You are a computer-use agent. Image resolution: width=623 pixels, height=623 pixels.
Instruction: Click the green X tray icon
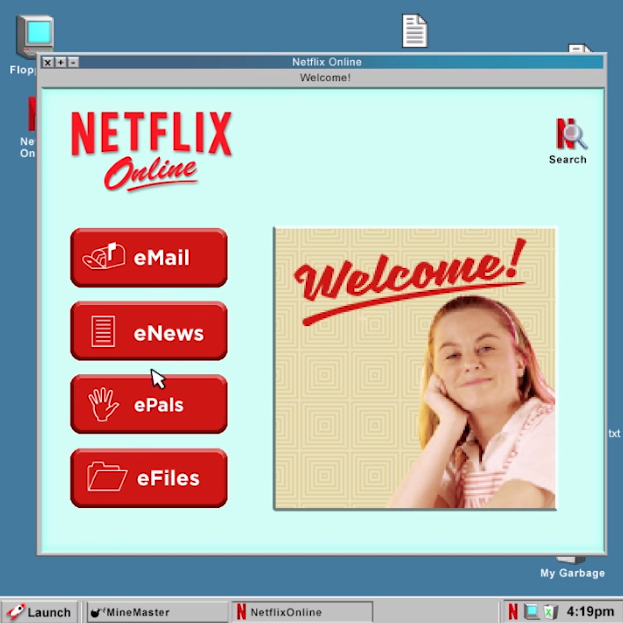pyautogui.click(x=550, y=611)
